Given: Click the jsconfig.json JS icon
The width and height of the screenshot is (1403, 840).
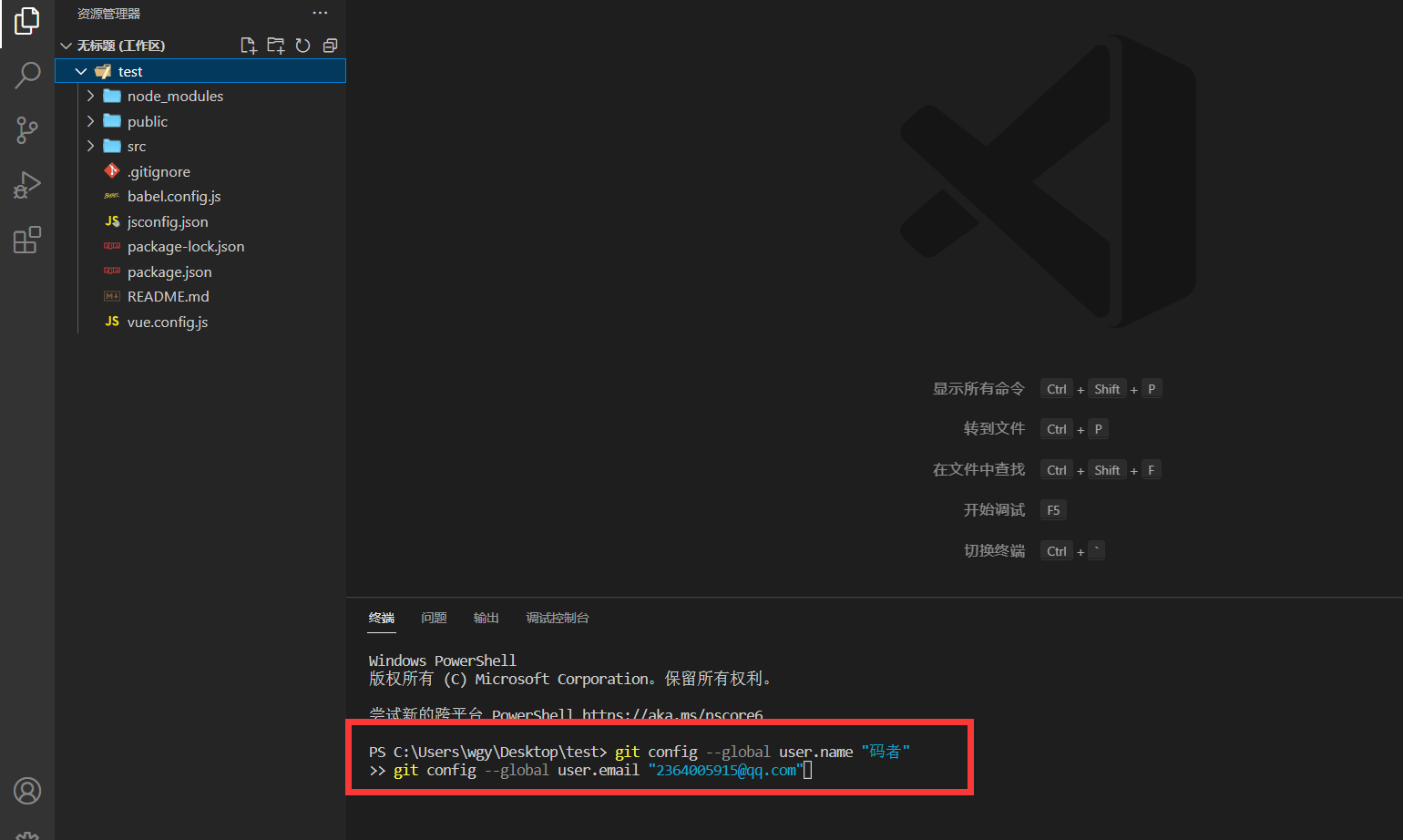Looking at the screenshot, I should [x=112, y=221].
